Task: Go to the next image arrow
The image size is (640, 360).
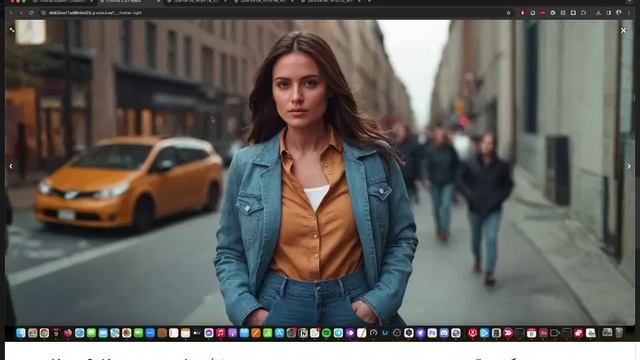Action: [629, 166]
